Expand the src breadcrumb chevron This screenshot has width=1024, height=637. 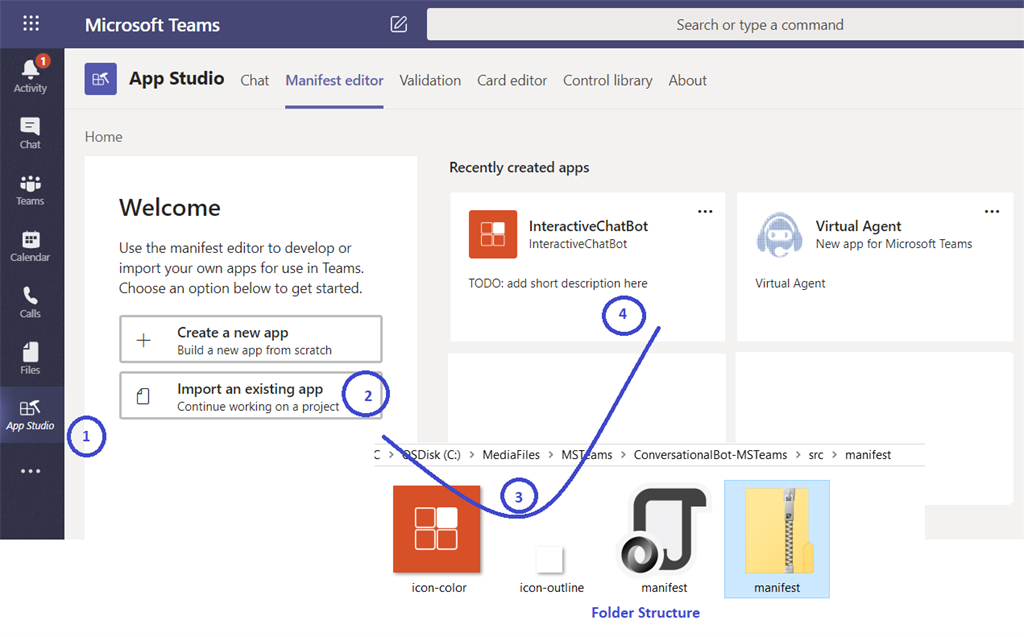(x=834, y=455)
